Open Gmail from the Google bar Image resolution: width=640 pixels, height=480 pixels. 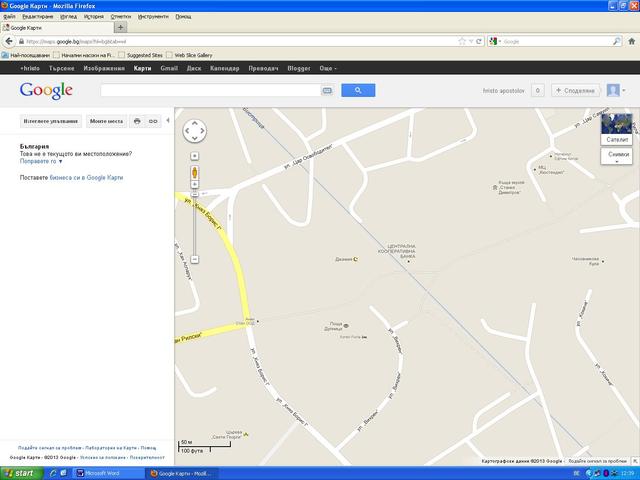coord(169,68)
